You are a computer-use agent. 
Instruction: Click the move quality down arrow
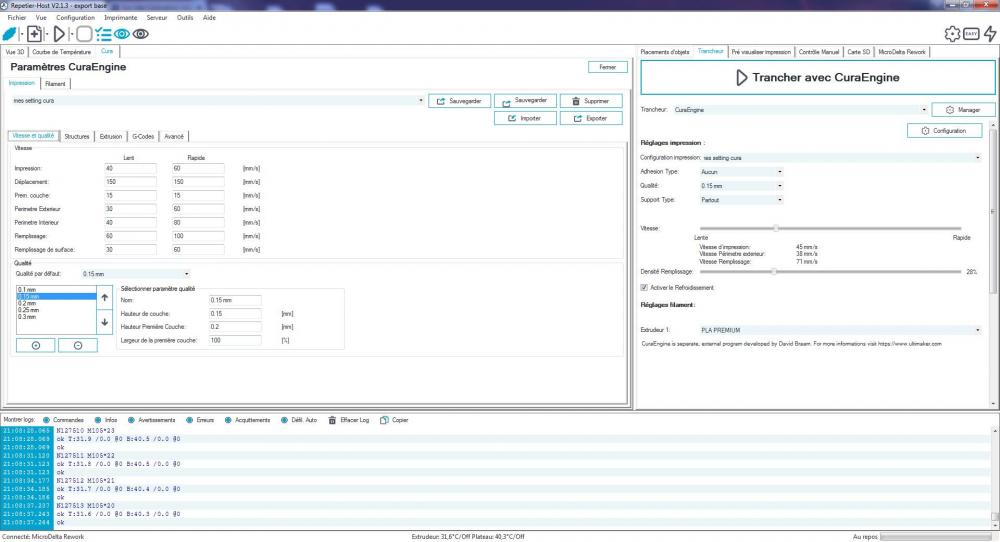point(105,322)
